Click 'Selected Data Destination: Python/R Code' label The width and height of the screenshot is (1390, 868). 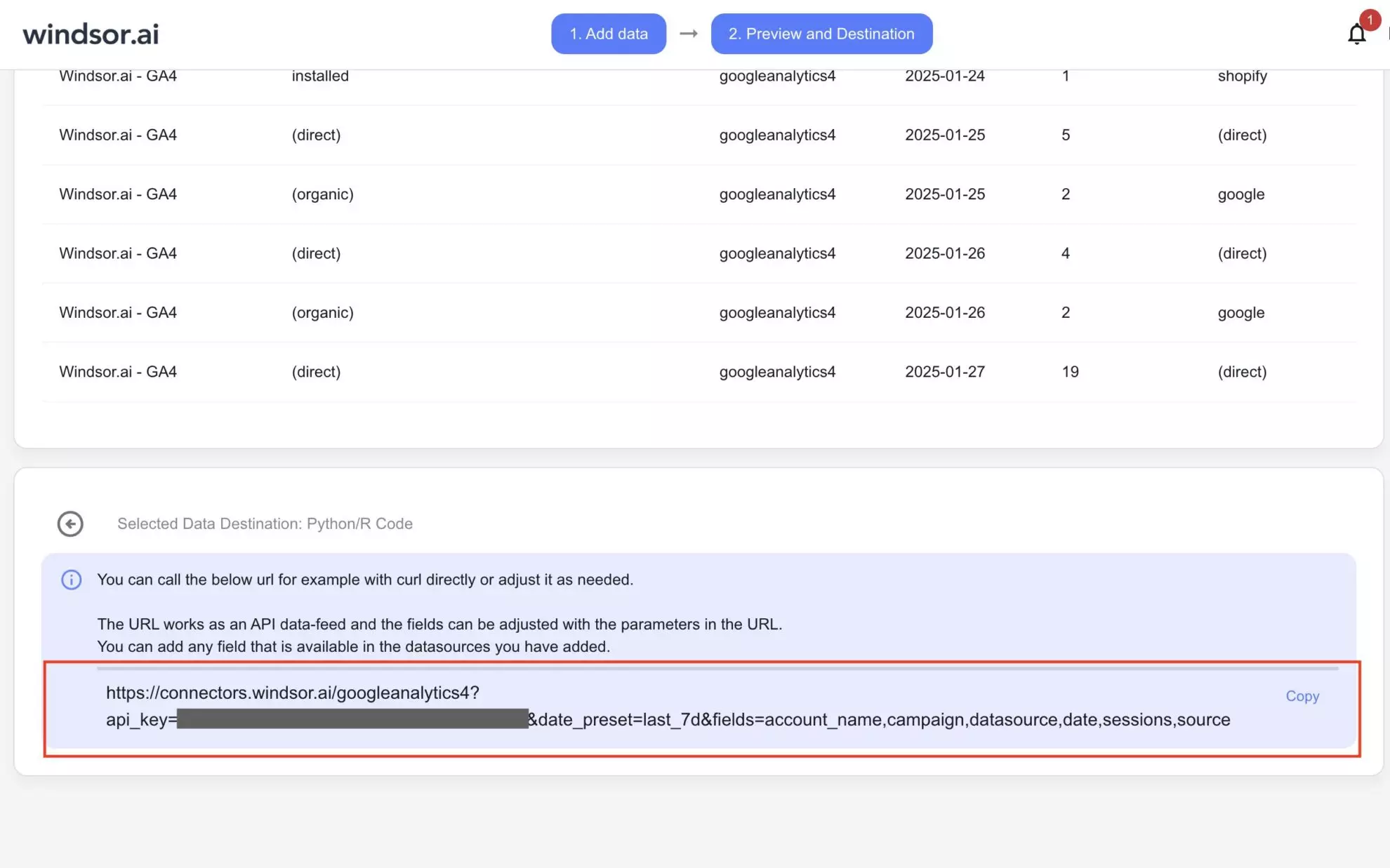coord(265,523)
